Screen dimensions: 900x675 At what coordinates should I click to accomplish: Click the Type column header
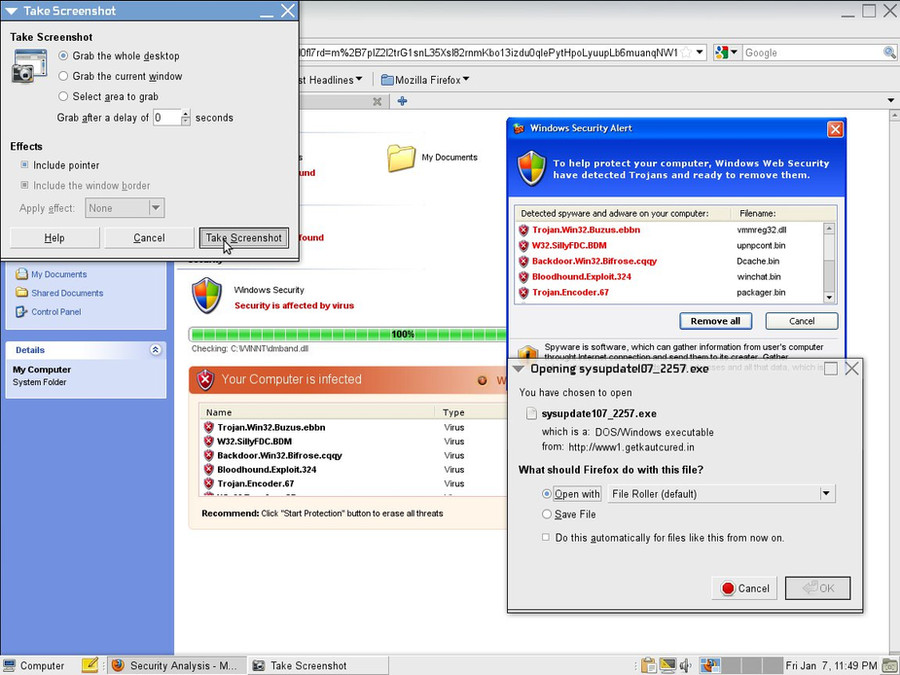(x=453, y=412)
